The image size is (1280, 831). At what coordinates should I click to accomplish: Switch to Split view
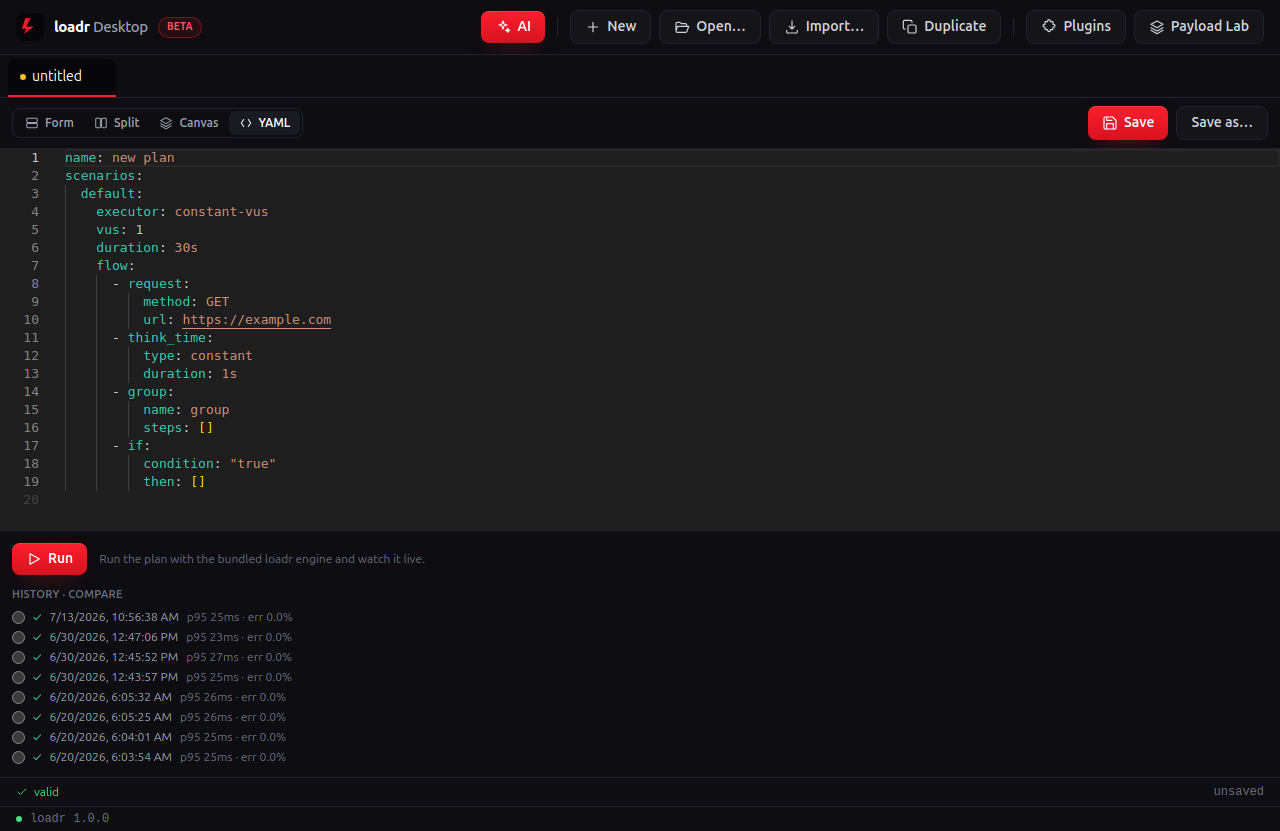click(x=117, y=123)
